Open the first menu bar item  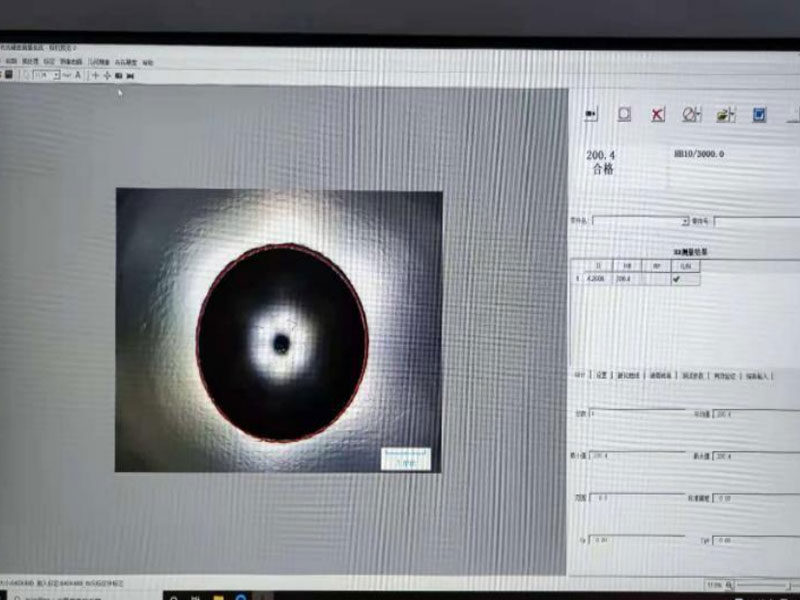[x=11, y=61]
